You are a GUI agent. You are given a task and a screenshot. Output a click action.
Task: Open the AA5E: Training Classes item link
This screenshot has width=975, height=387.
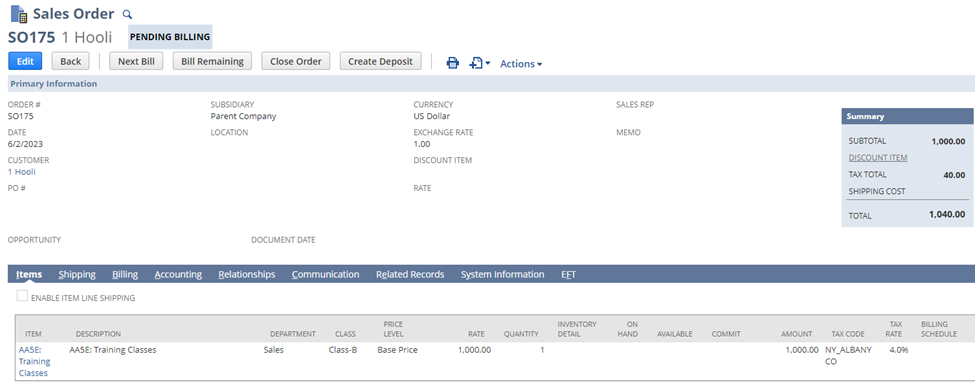pos(35,361)
